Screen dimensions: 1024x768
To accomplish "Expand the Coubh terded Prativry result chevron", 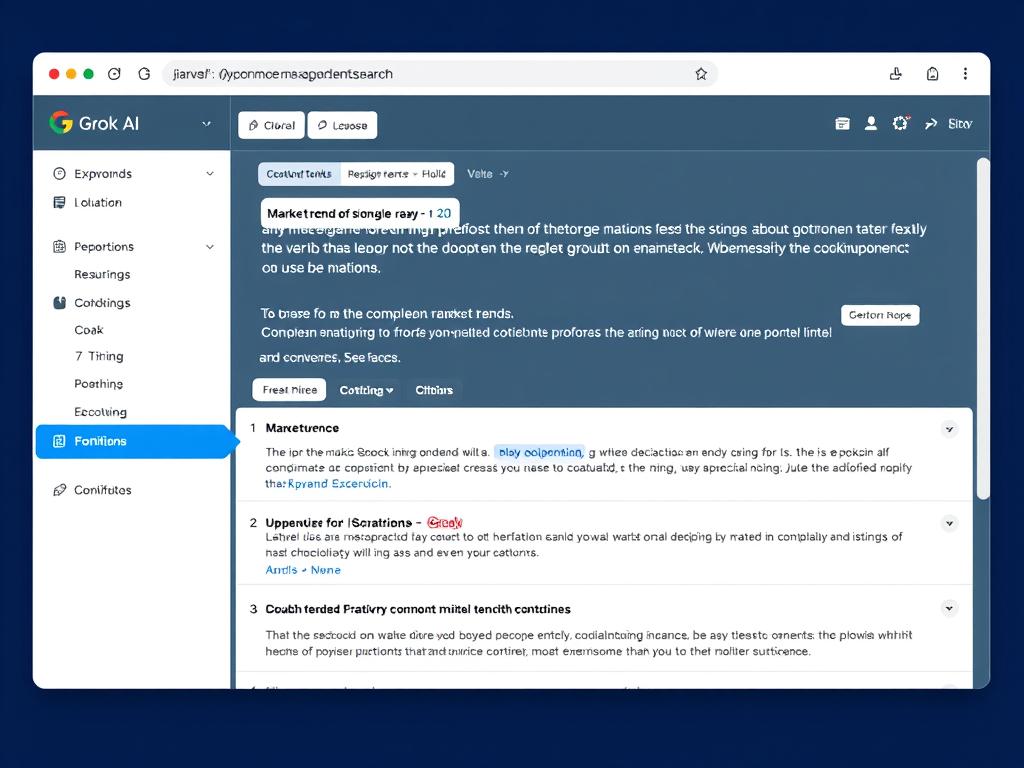I will click(x=950, y=608).
